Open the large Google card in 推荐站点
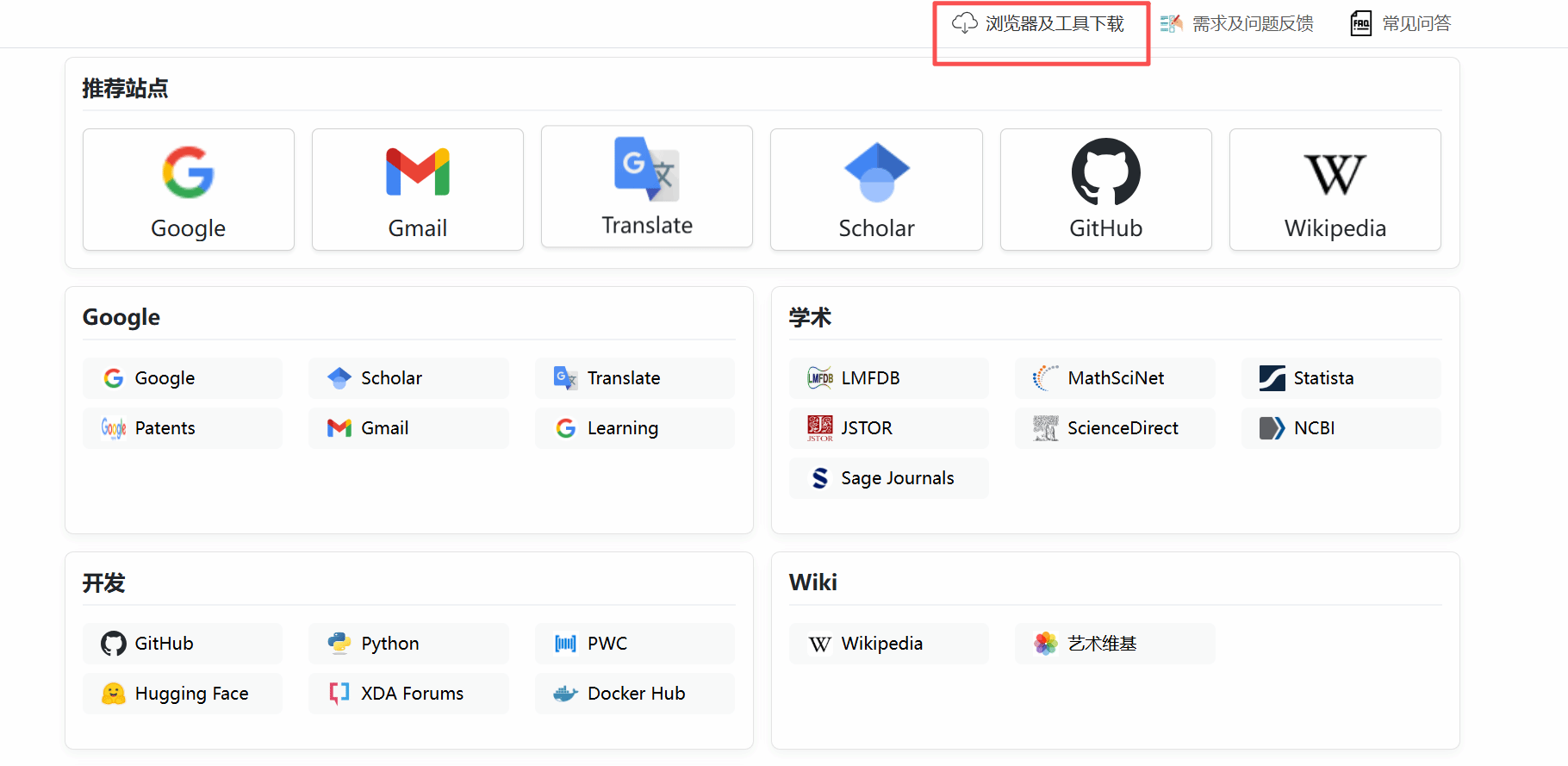 click(189, 190)
